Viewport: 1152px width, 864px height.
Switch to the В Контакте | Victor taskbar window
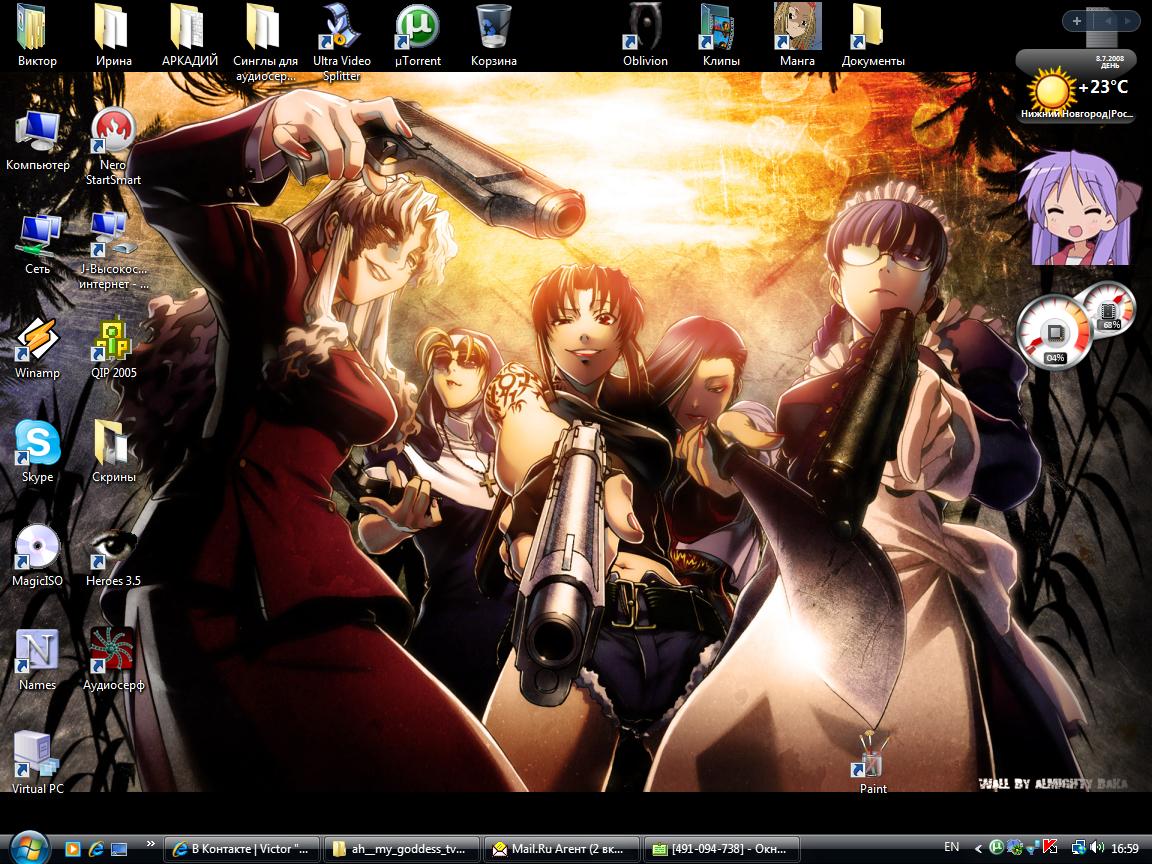pyautogui.click(x=242, y=849)
